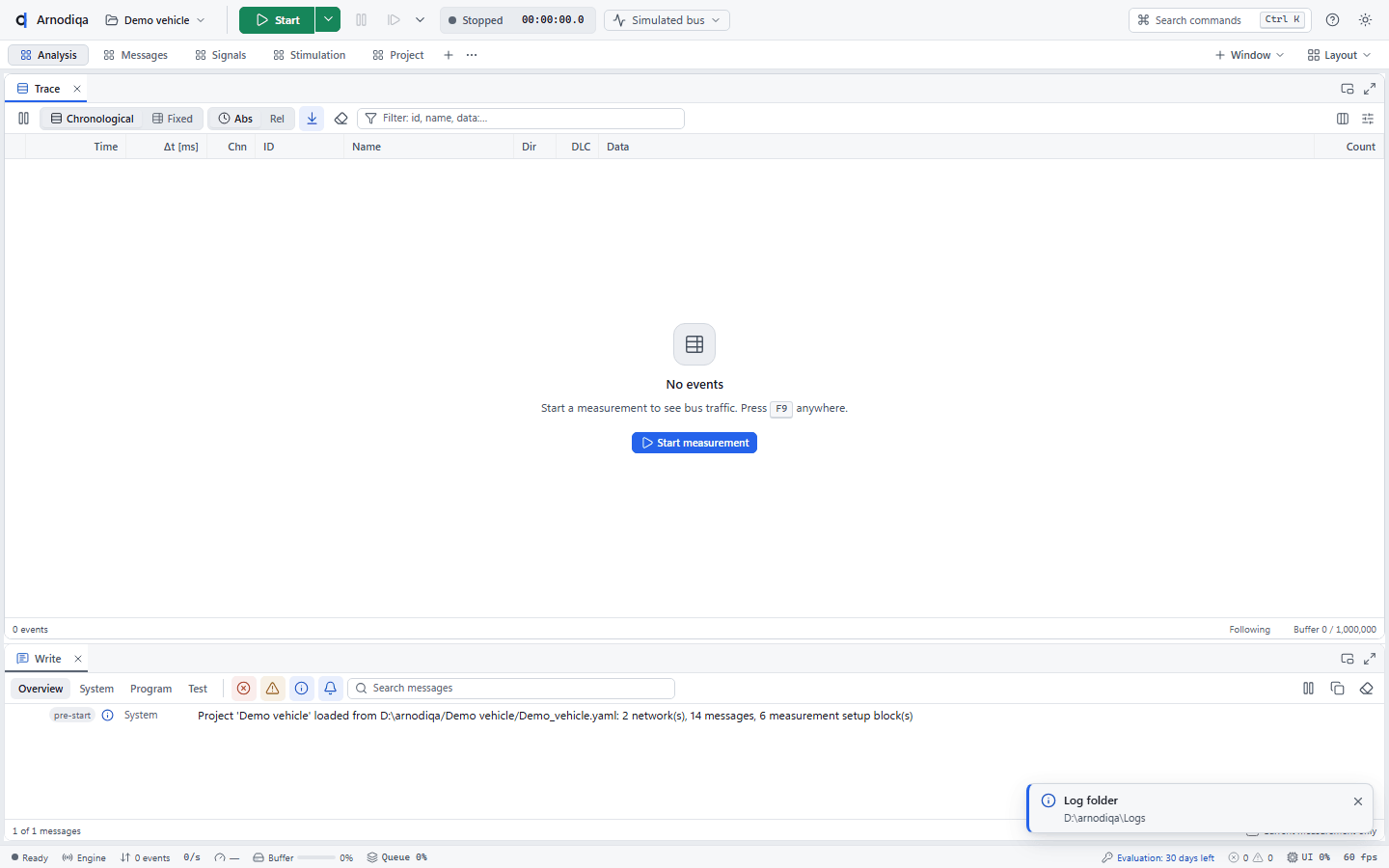
Task: Select Rel relative time mode
Action: click(277, 119)
